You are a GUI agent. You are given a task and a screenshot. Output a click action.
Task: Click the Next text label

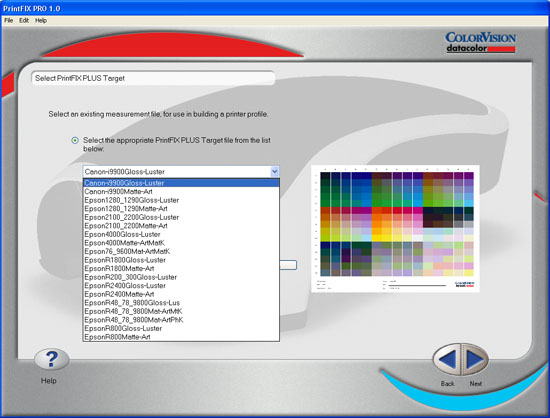[x=476, y=383]
